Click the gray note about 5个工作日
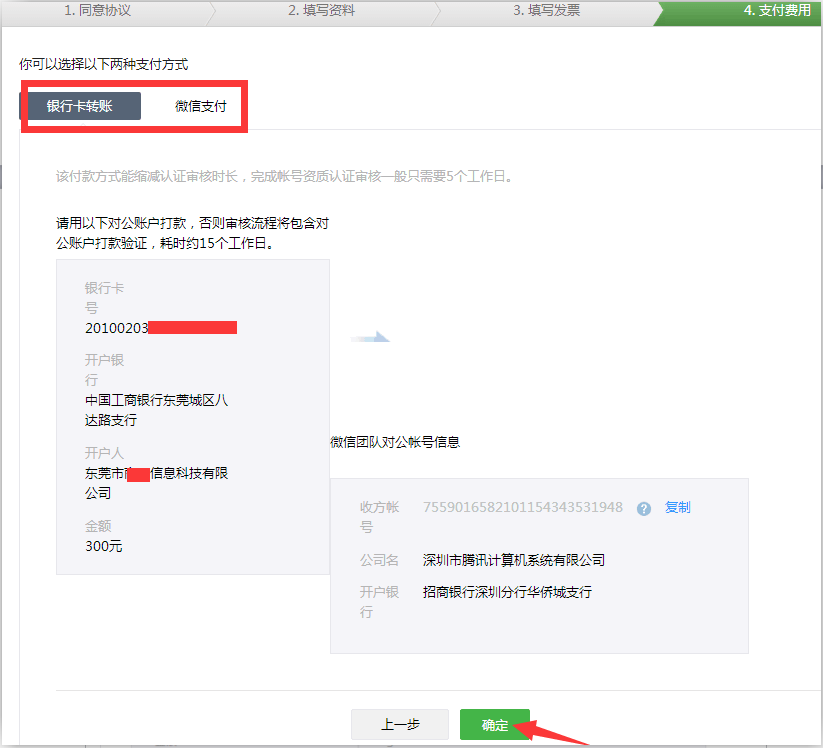 [x=284, y=176]
